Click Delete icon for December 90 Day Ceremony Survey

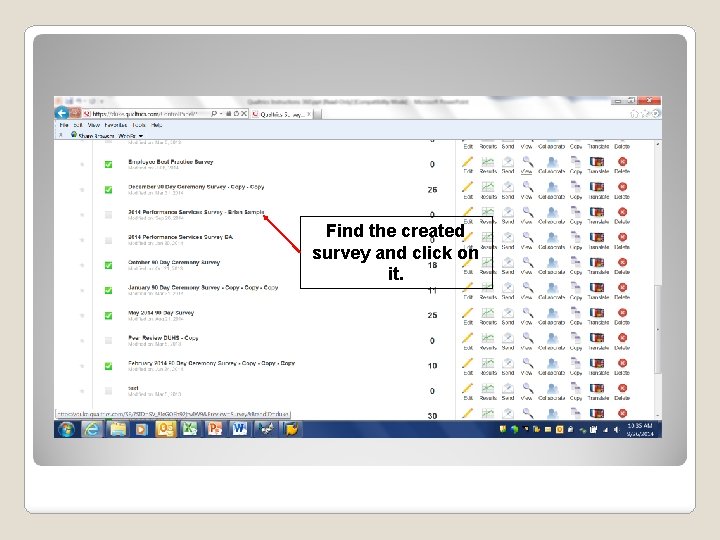(x=622, y=187)
